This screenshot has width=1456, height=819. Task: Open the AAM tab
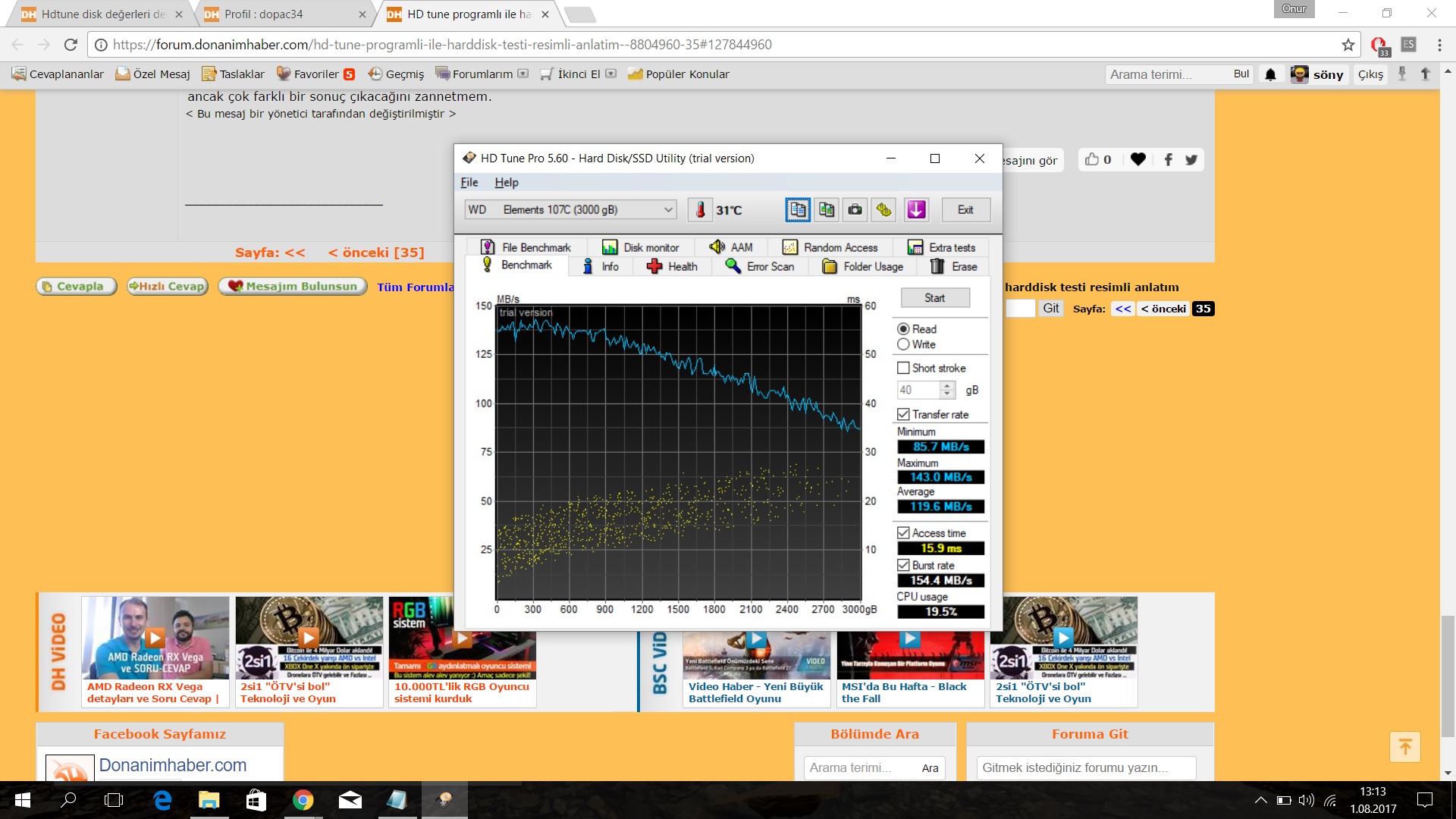731,247
